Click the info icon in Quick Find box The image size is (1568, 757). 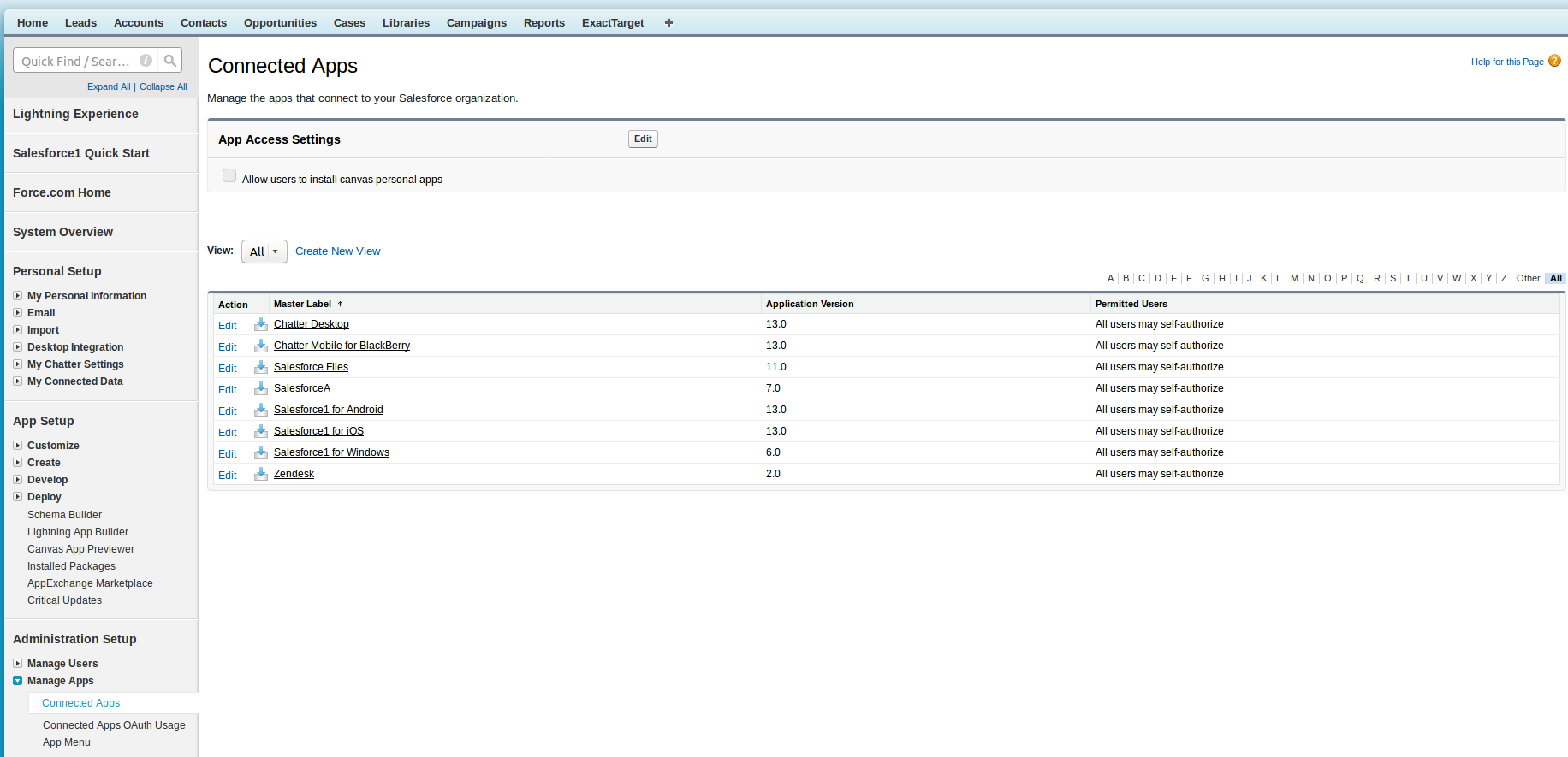click(x=146, y=61)
